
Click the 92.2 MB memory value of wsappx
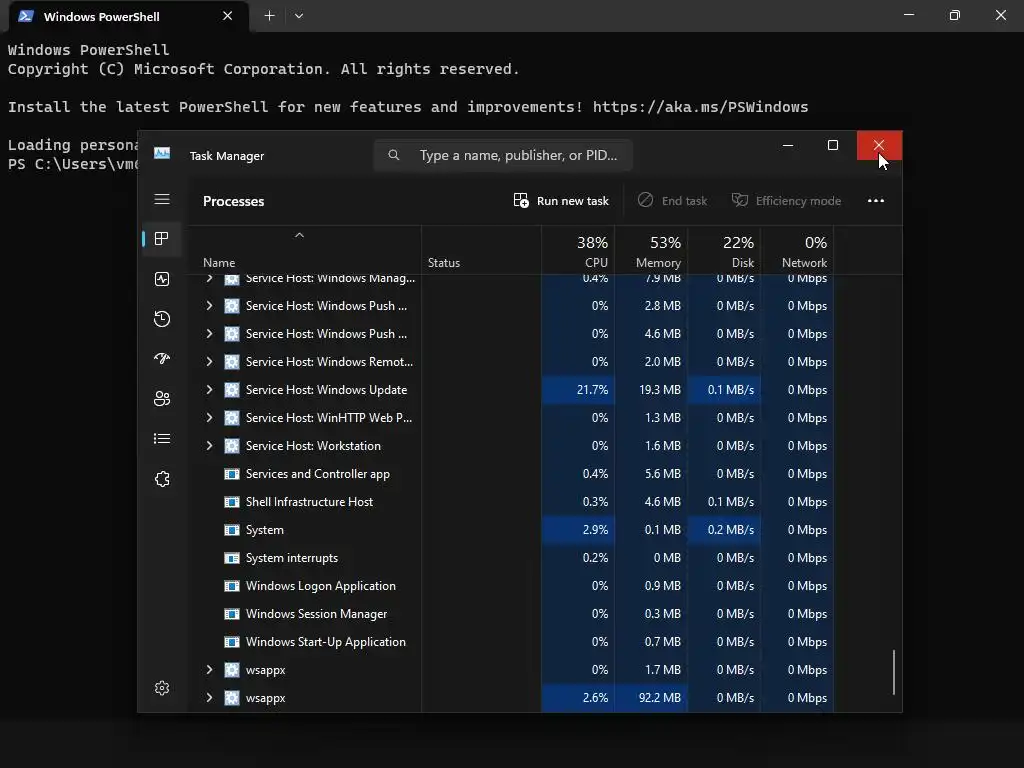tap(660, 697)
